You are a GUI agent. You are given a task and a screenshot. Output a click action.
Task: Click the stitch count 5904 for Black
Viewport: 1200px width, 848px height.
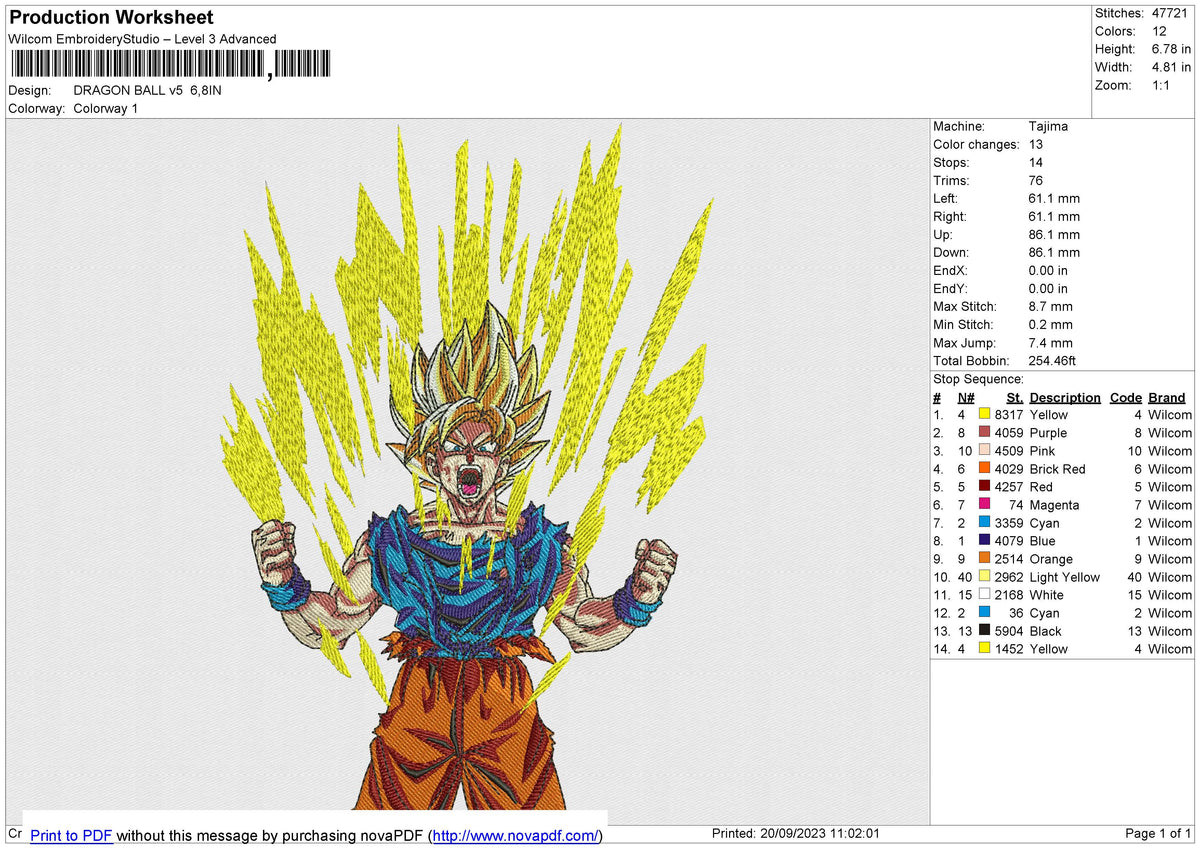(1009, 631)
